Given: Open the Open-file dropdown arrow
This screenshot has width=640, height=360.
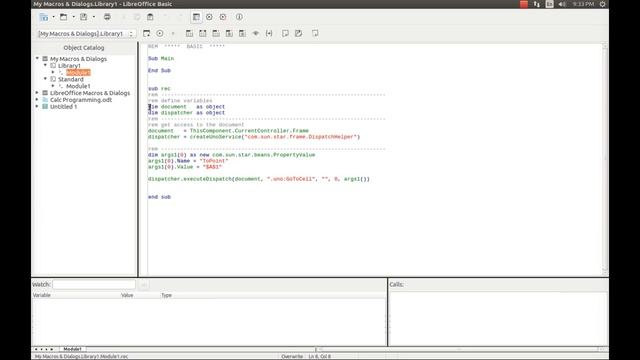Looking at the screenshot, I should point(74,17).
